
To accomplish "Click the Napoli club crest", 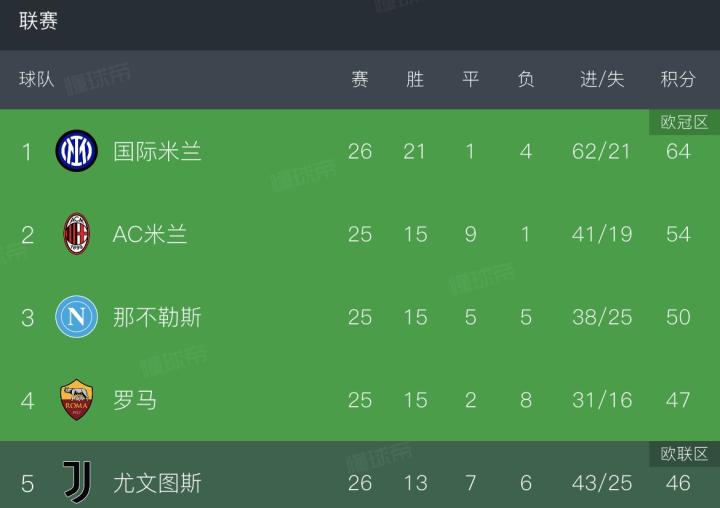I will [x=77, y=317].
